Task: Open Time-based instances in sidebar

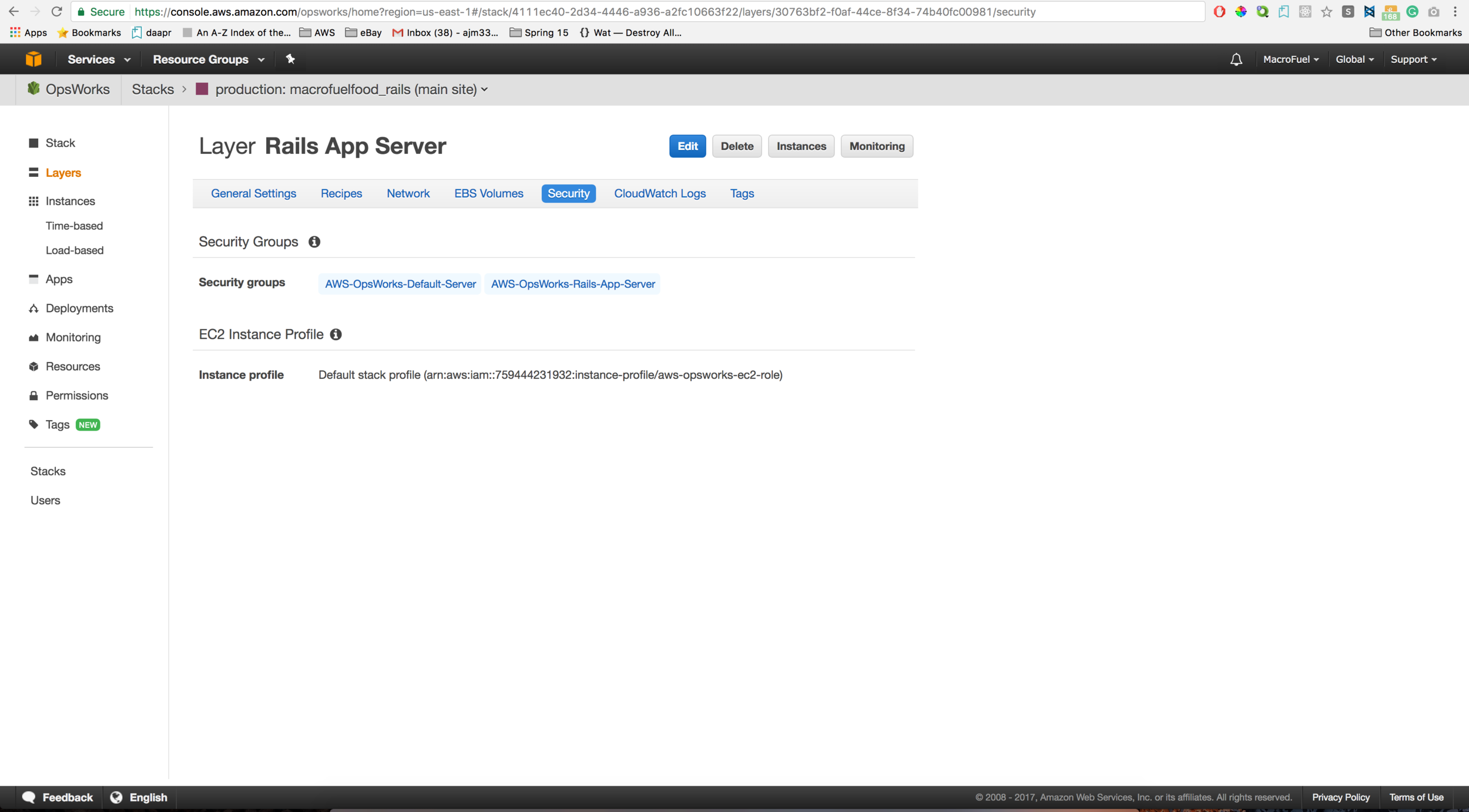Action: point(74,226)
